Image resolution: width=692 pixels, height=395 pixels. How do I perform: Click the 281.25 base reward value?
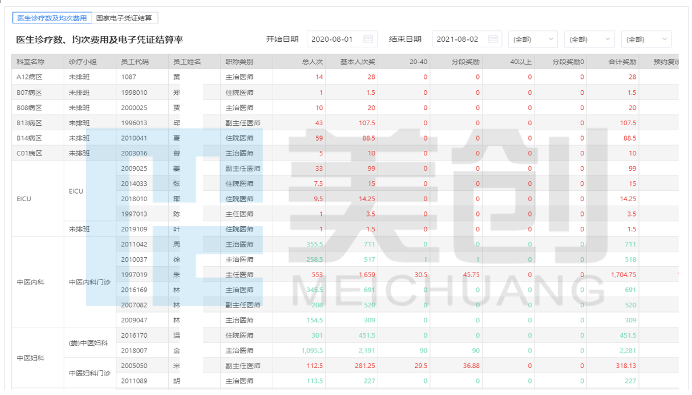(365, 365)
